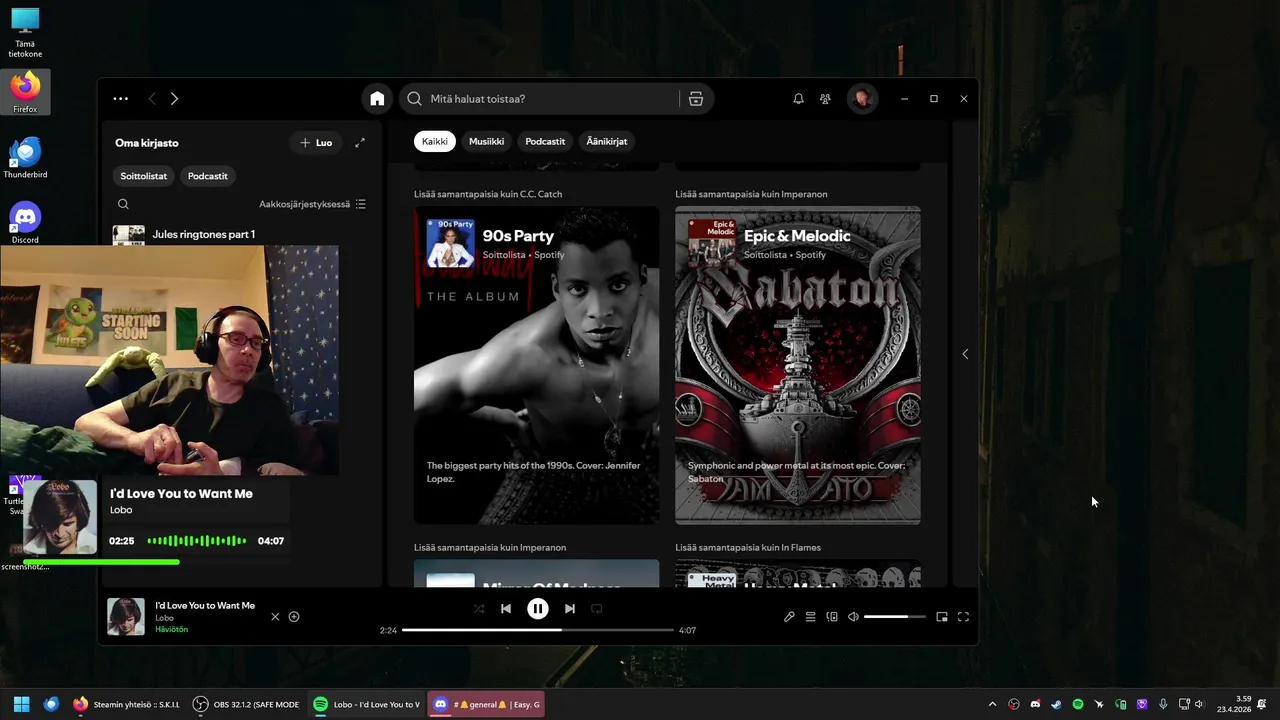This screenshot has height=720, width=1280.
Task: Skip to previous track
Action: (x=506, y=608)
